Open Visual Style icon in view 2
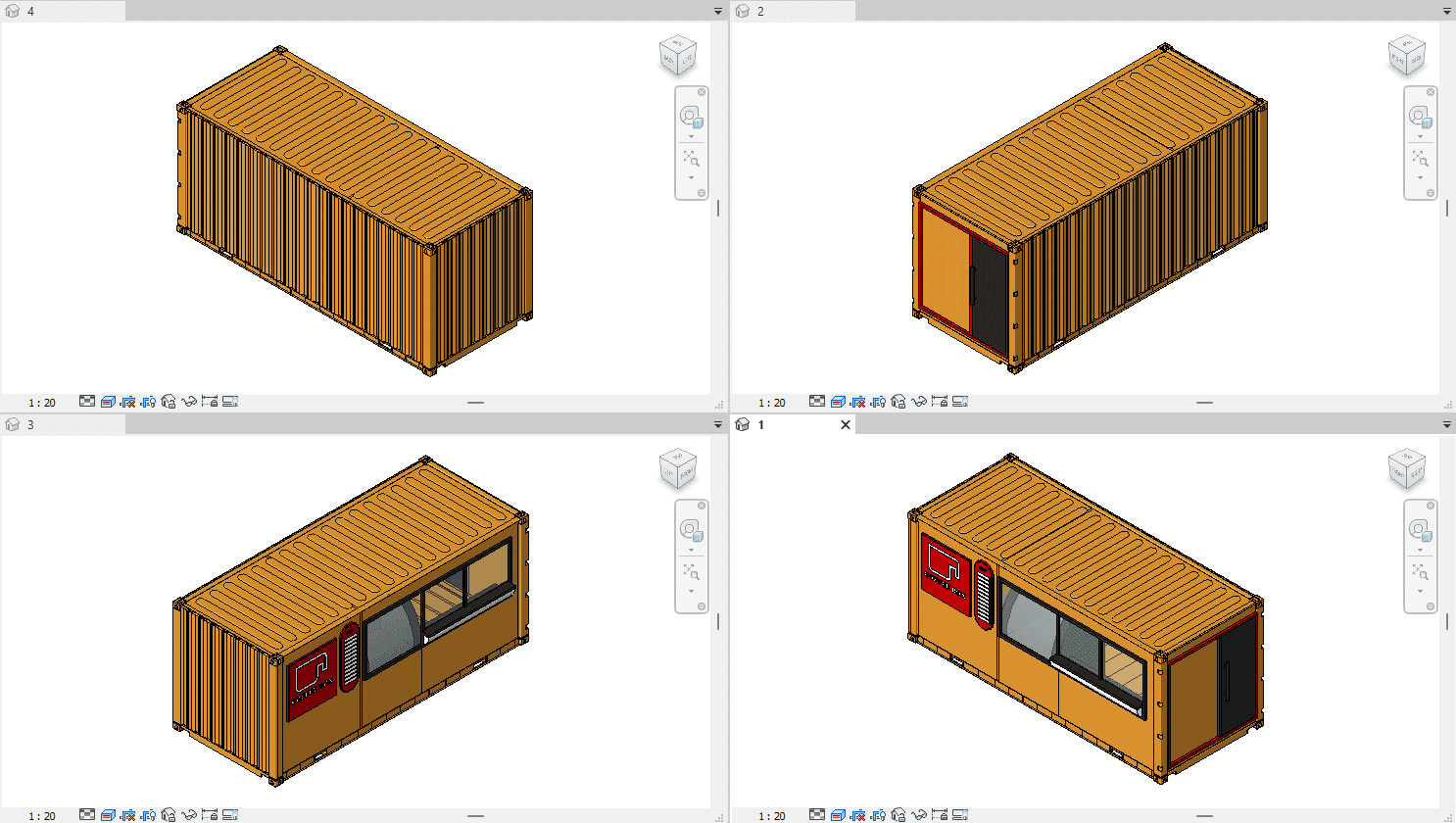The image size is (1456, 823). pyautogui.click(x=838, y=402)
